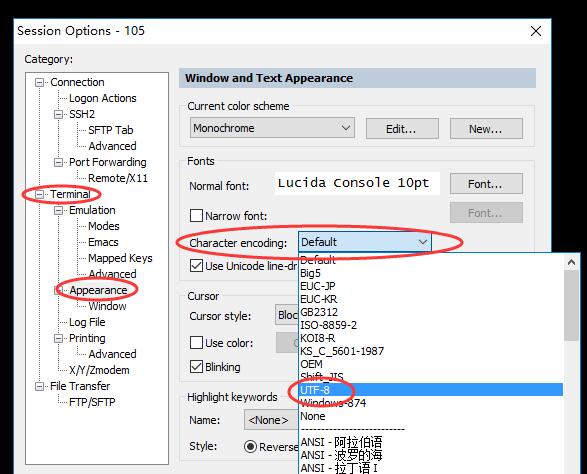Viewport: 587px width, 474px height.
Task: Choose KS_C_5601-1987 encoding
Action: click(x=431, y=351)
